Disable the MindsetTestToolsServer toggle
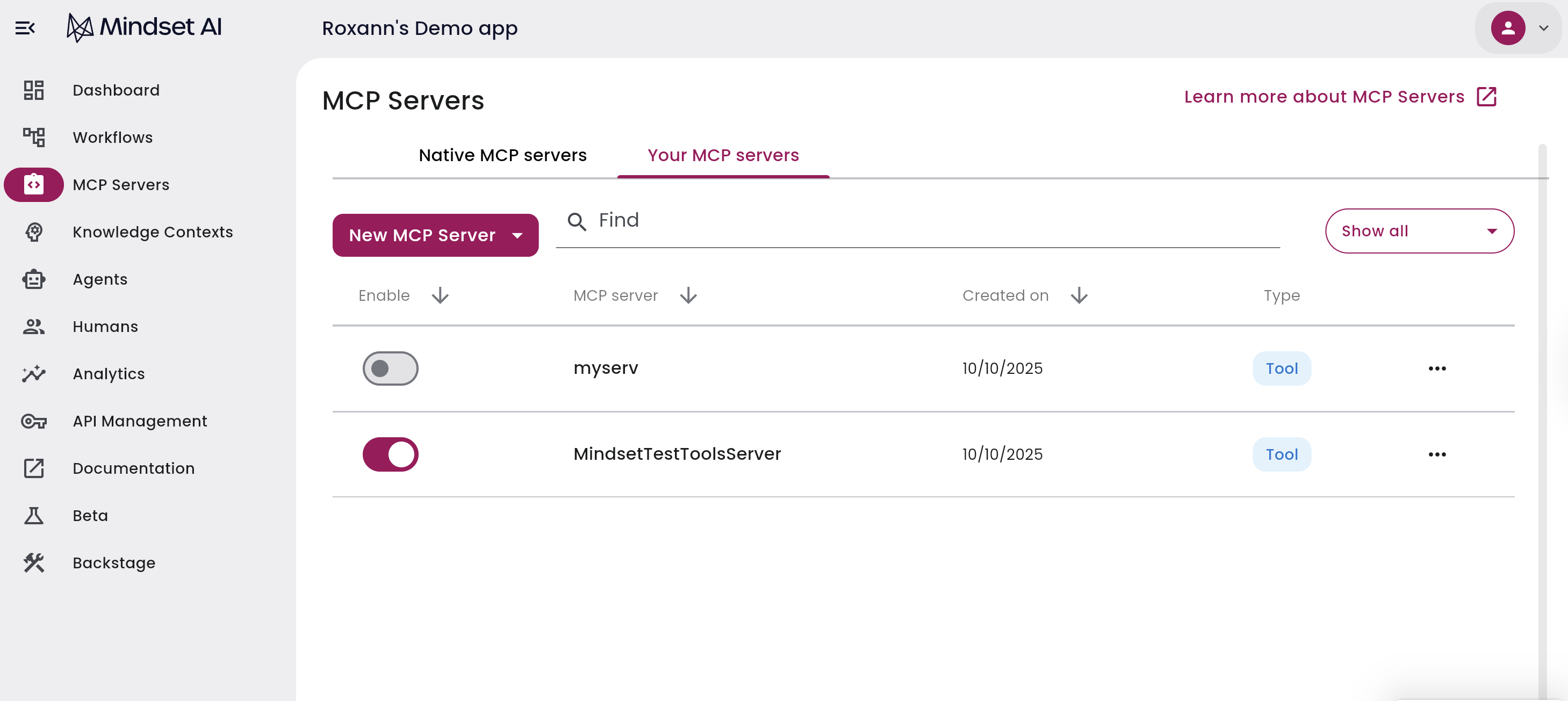This screenshot has width=1568, height=701. click(x=390, y=454)
